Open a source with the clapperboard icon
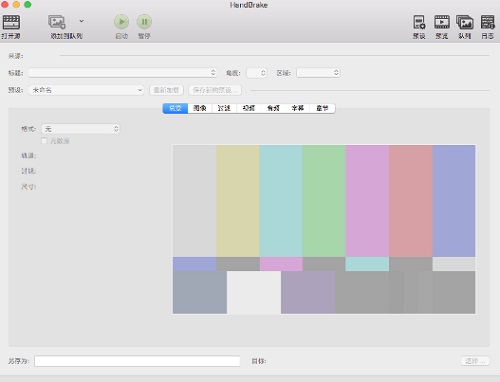The height and width of the screenshot is (382, 500). [11, 22]
